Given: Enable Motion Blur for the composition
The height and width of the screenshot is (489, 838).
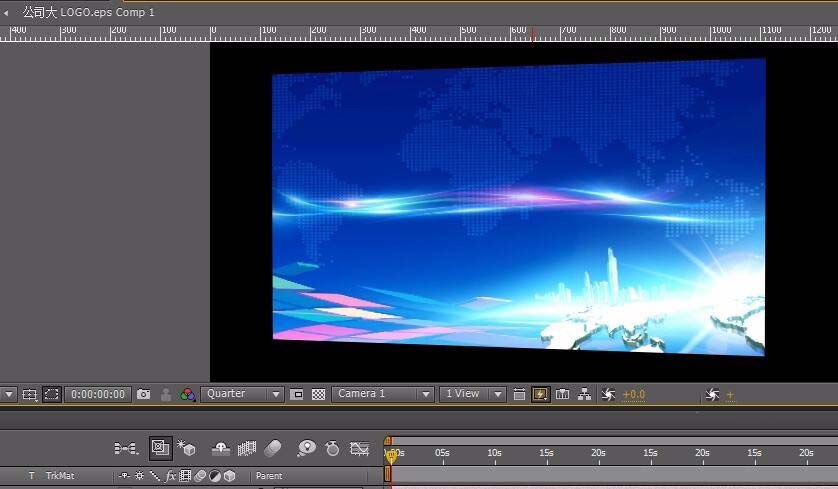Looking at the screenshot, I should coord(273,448).
